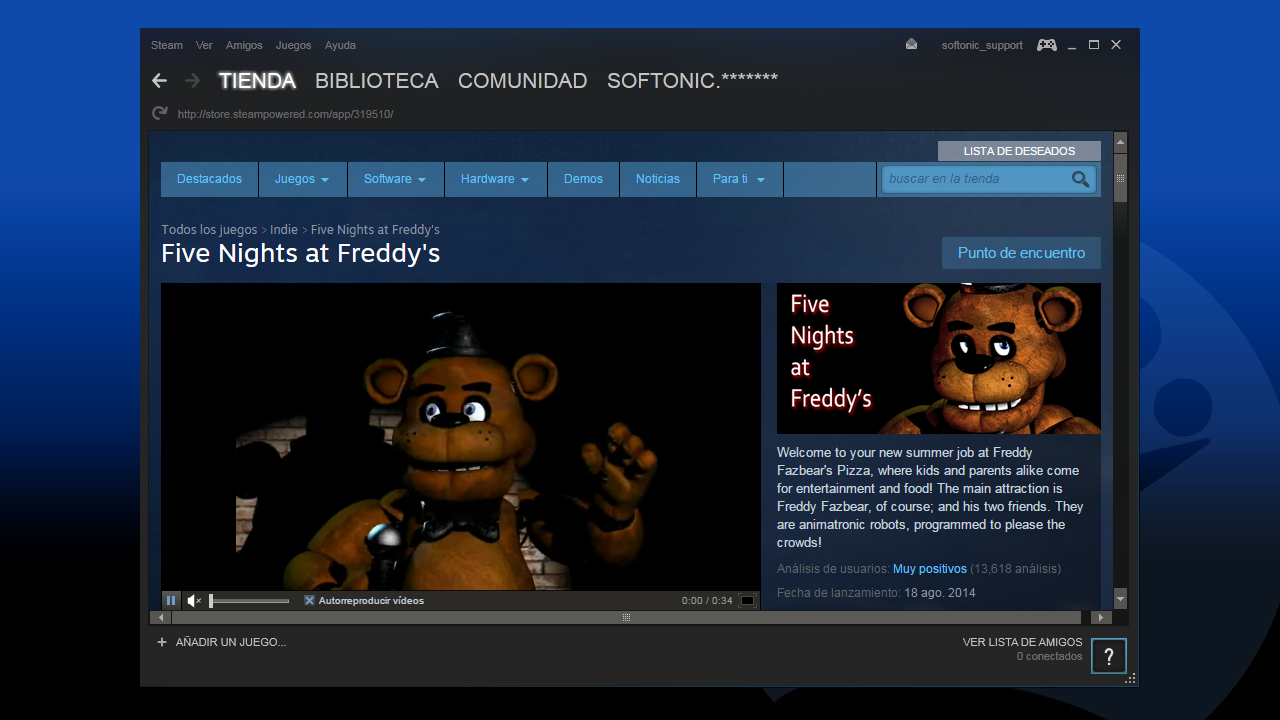1280x720 pixels.
Task: Click the Freddy trailer video frame
Action: 461,437
